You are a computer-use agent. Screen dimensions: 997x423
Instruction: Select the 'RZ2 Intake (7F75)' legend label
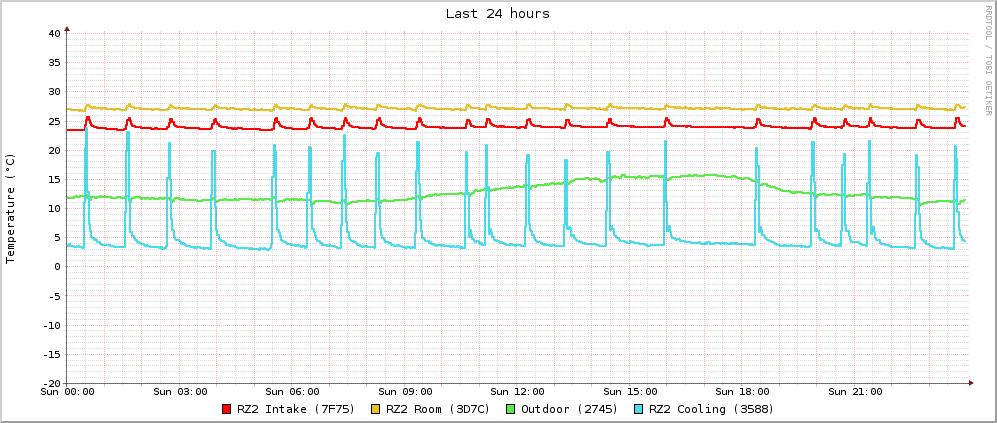pyautogui.click(x=296, y=409)
